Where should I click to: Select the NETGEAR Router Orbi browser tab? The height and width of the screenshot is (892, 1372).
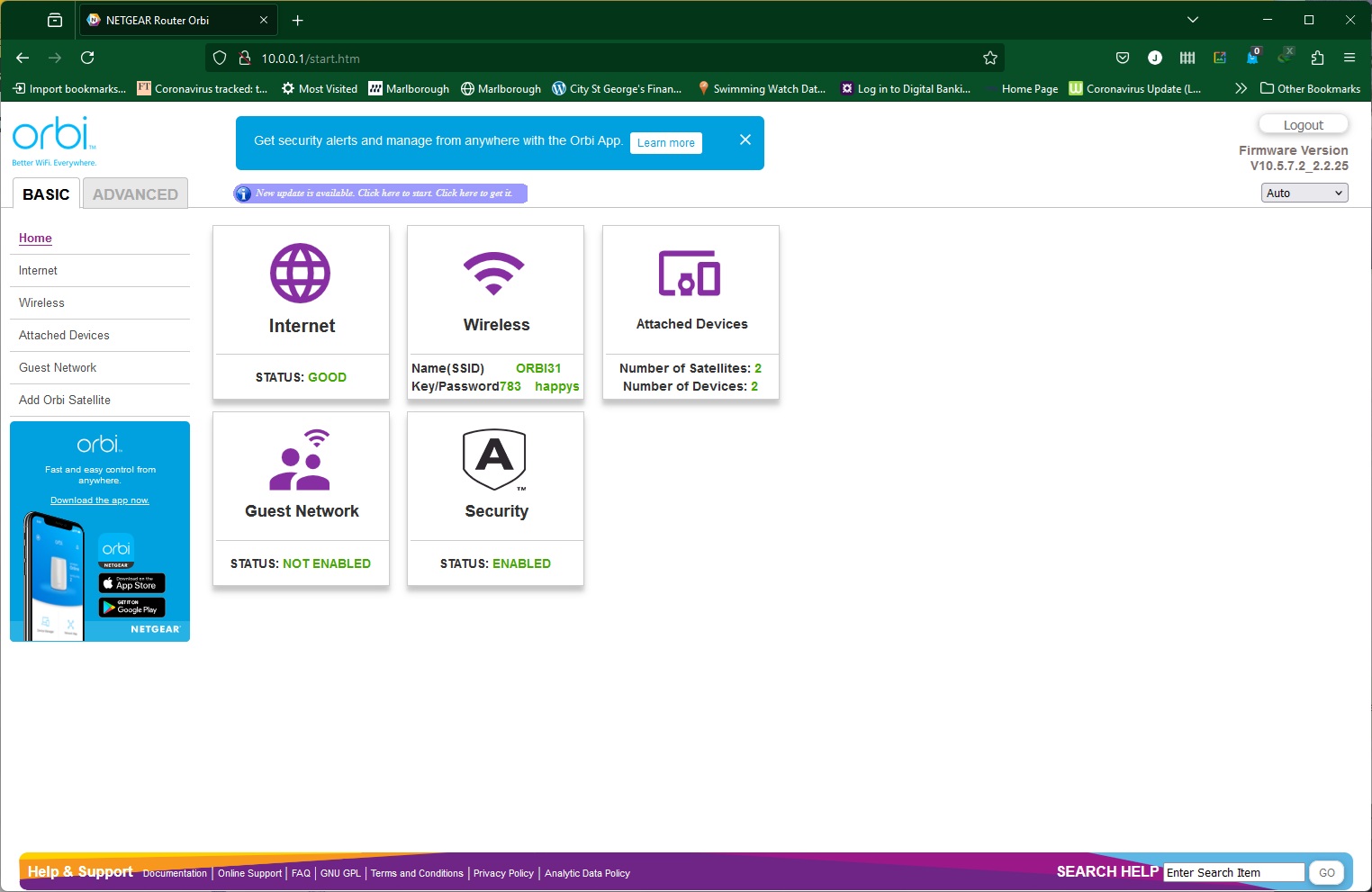pyautogui.click(x=178, y=20)
